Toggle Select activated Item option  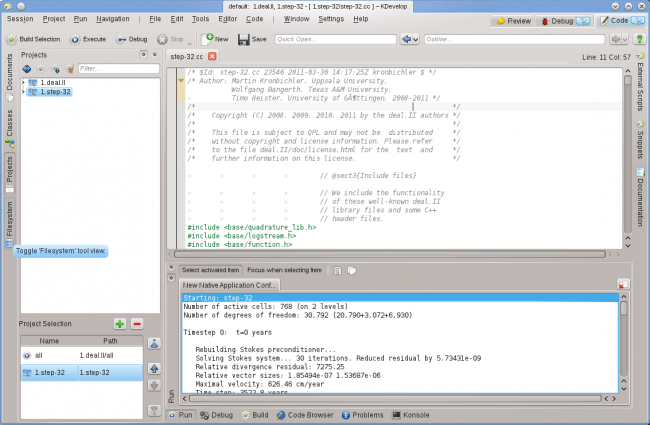(x=211, y=270)
